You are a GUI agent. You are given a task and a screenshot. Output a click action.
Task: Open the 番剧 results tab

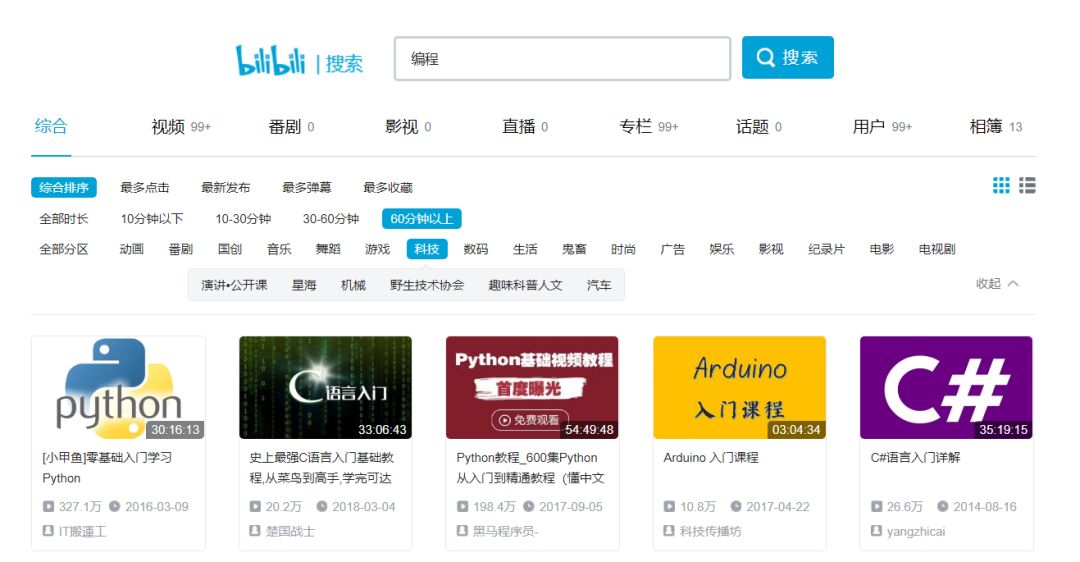(x=291, y=127)
